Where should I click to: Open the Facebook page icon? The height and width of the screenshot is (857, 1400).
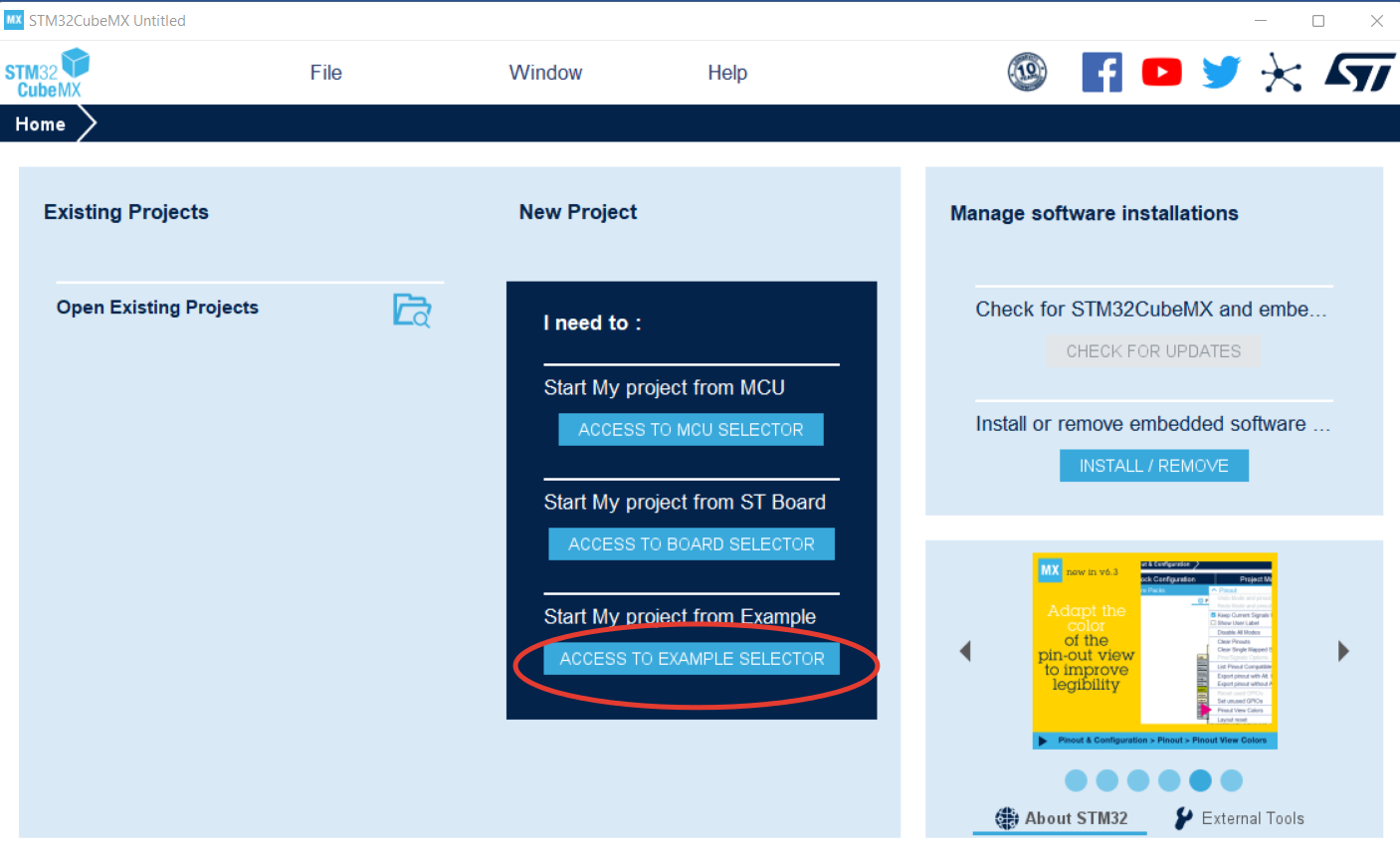1101,72
